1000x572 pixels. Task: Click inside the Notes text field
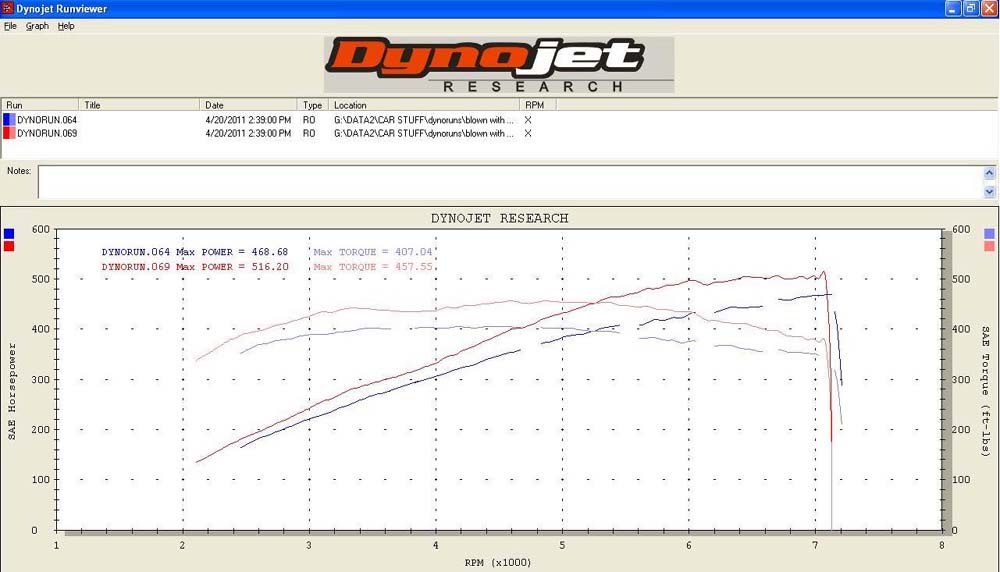click(510, 182)
